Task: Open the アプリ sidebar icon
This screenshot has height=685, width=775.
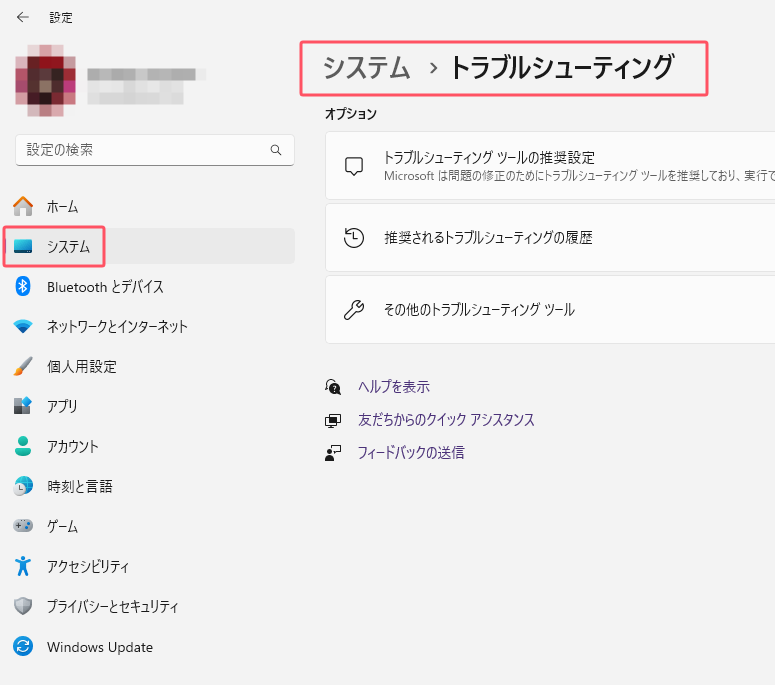Action: [x=23, y=407]
